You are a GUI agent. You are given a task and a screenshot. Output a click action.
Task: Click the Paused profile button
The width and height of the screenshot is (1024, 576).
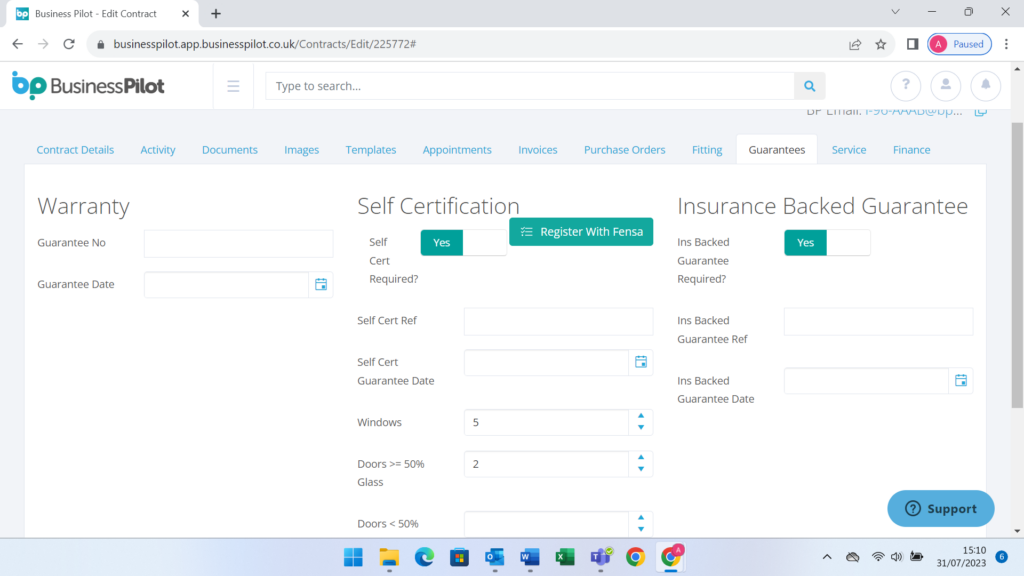[x=960, y=44]
